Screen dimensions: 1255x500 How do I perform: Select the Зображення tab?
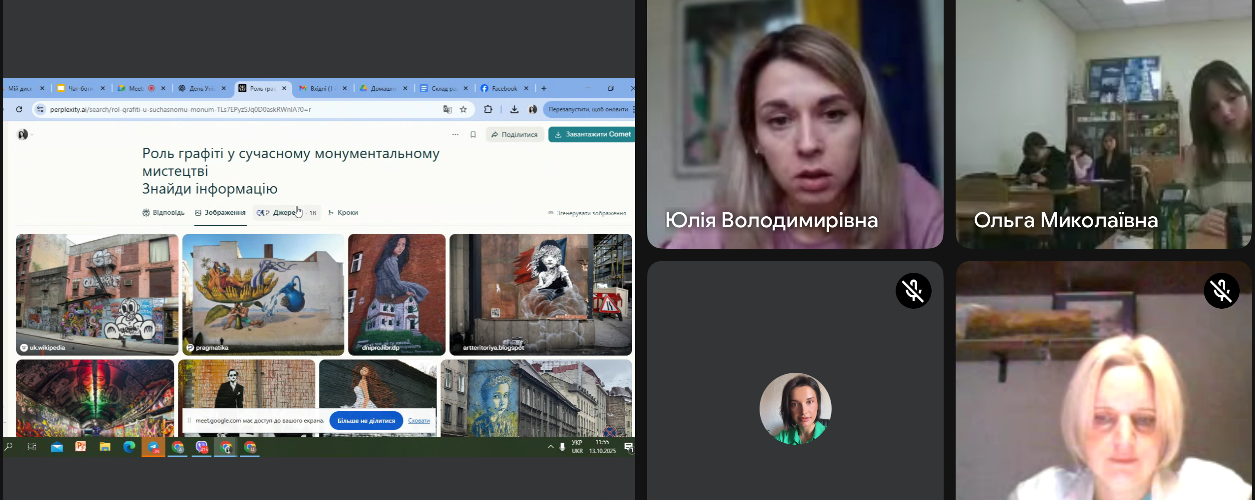click(220, 212)
